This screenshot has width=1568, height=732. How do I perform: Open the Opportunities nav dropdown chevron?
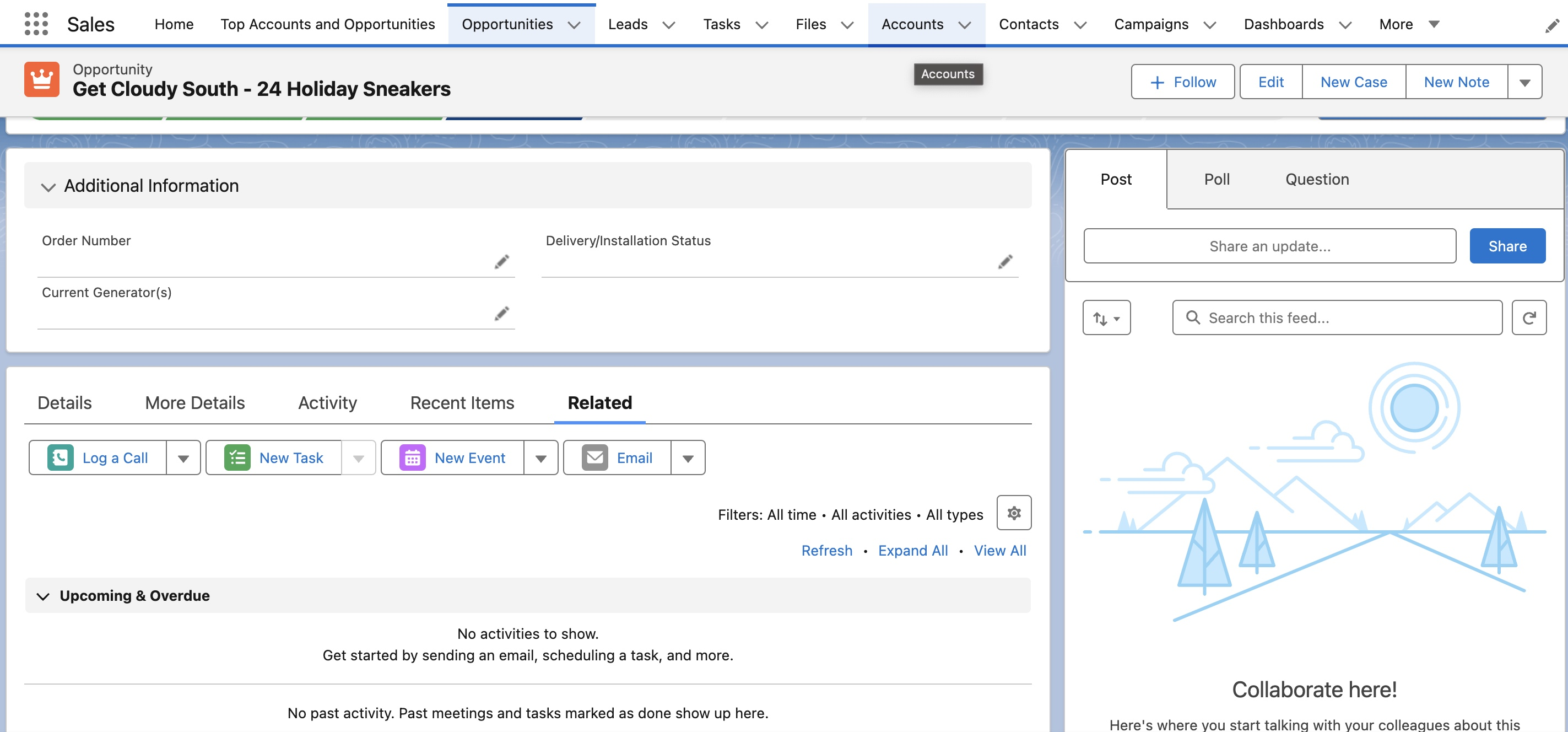pyautogui.click(x=574, y=25)
